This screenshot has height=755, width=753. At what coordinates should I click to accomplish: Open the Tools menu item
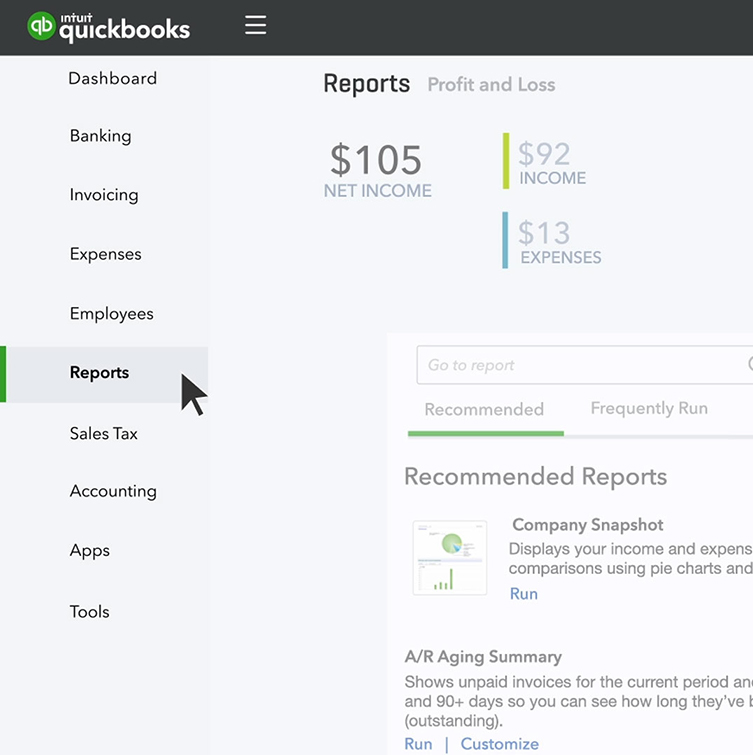[x=90, y=612]
